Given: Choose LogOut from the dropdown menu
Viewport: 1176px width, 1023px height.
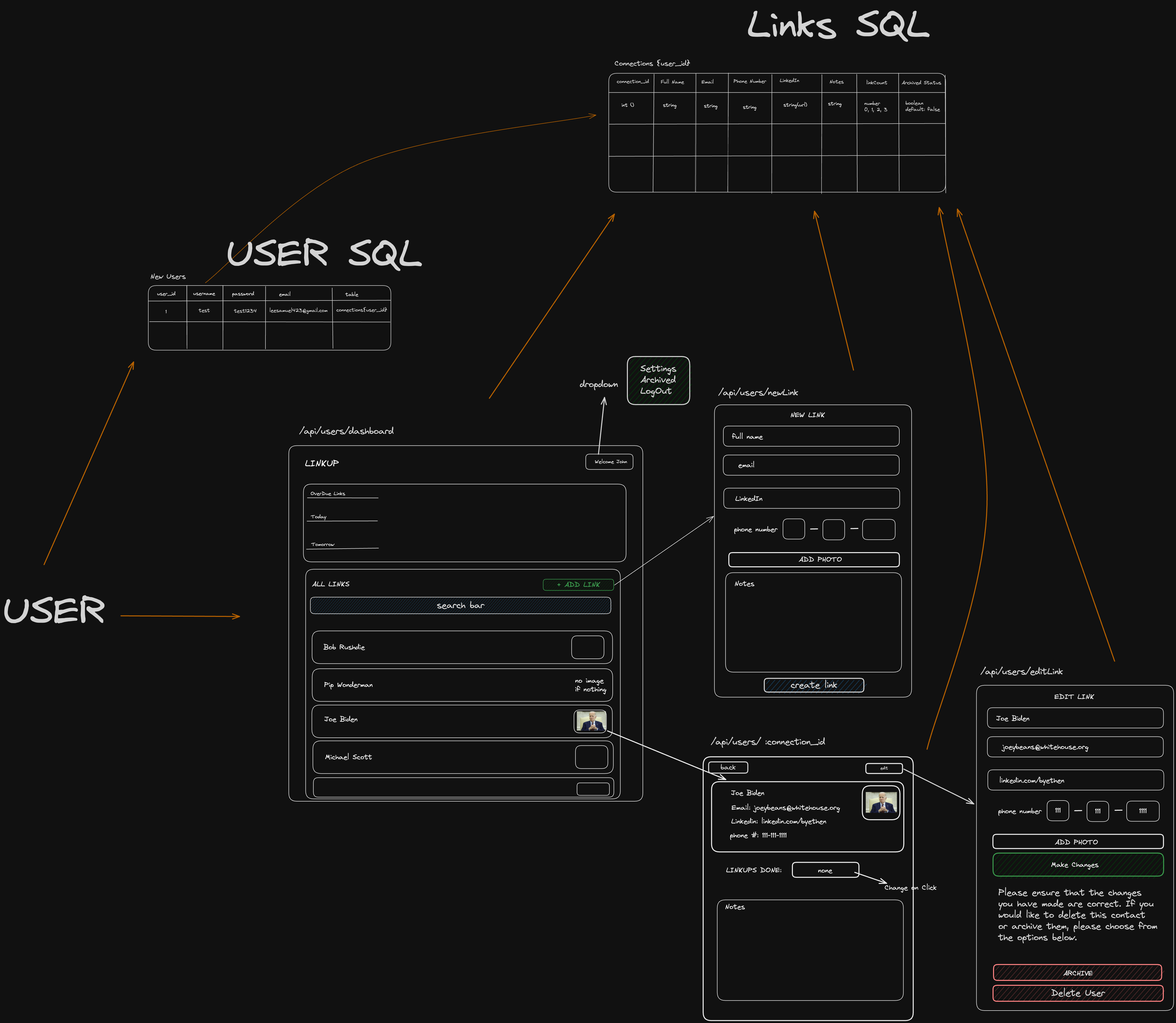Looking at the screenshot, I should click(656, 391).
